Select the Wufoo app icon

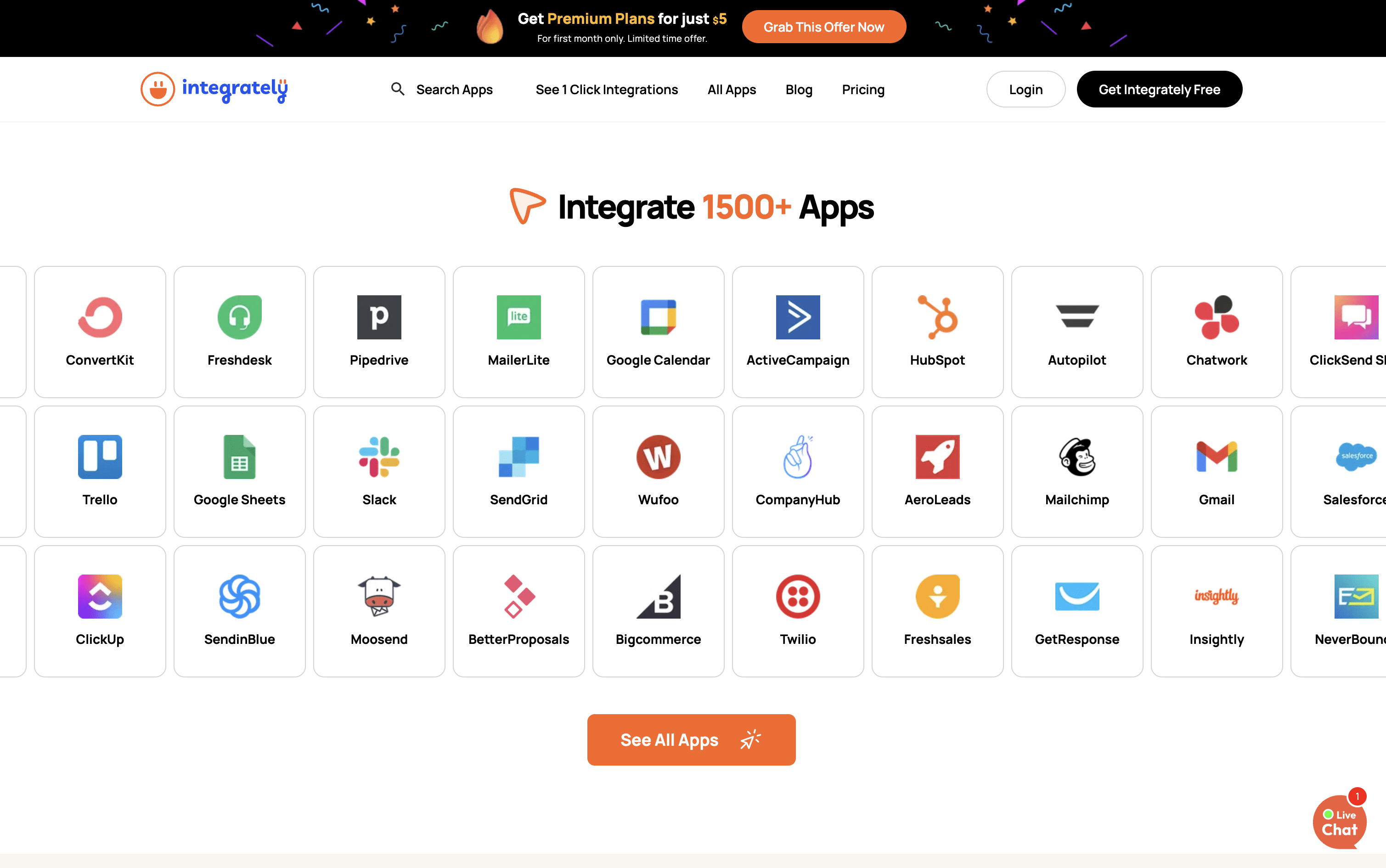(658, 457)
